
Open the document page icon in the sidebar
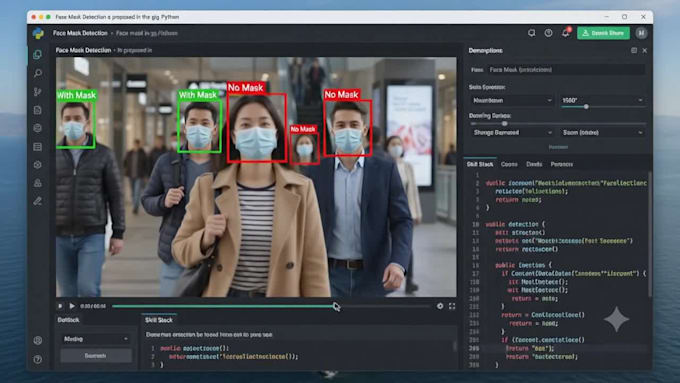[x=38, y=110]
